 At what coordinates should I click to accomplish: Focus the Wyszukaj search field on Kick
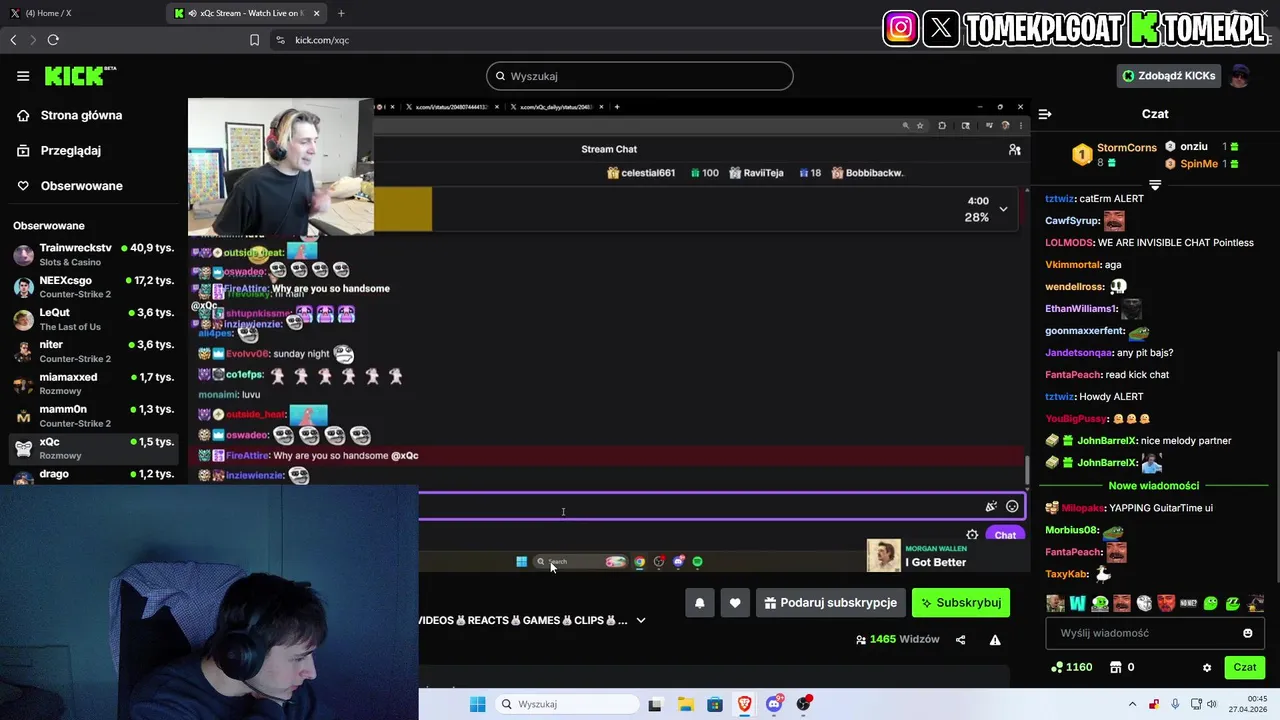pos(640,76)
